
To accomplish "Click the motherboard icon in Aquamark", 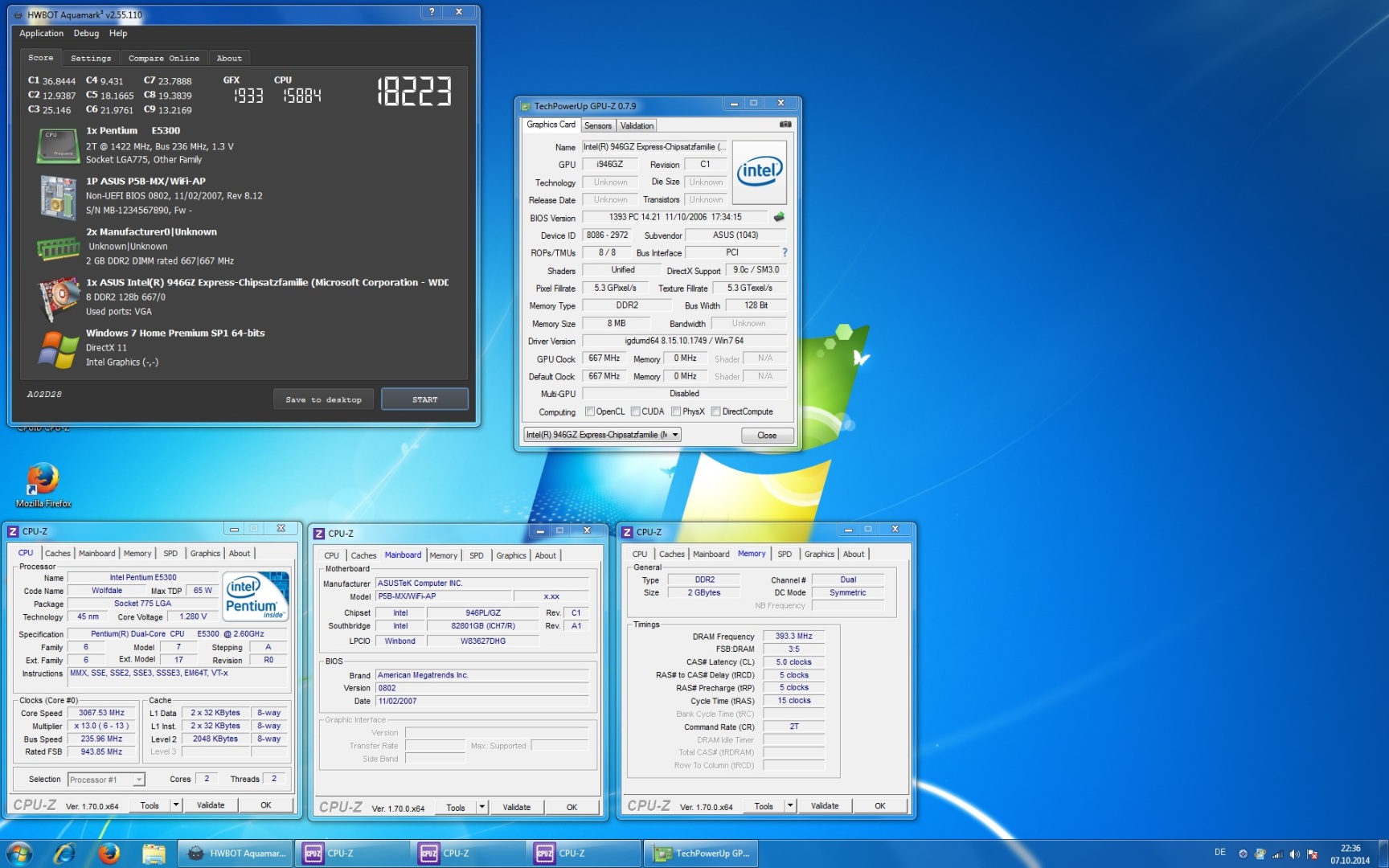I will click(57, 197).
